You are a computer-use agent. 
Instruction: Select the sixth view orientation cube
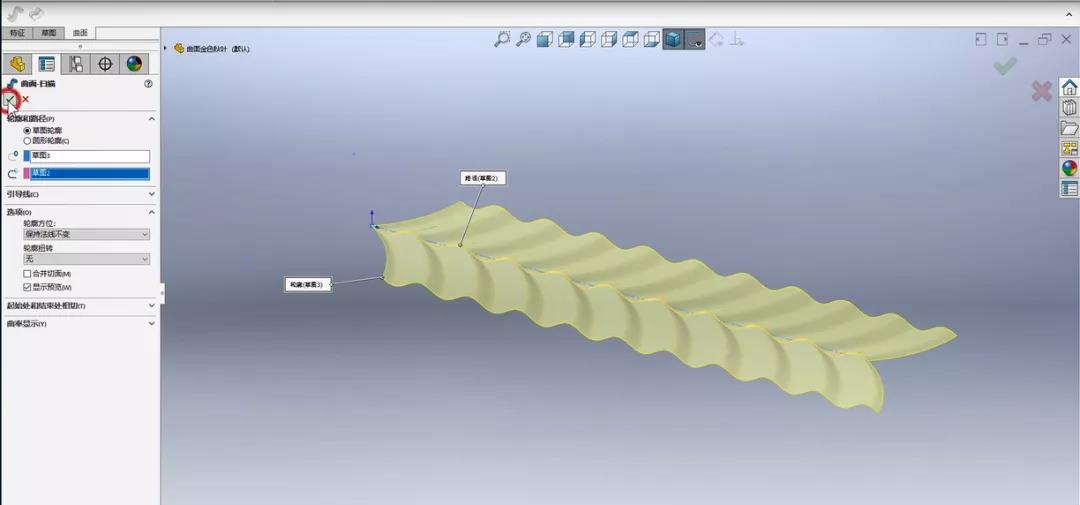coord(652,40)
